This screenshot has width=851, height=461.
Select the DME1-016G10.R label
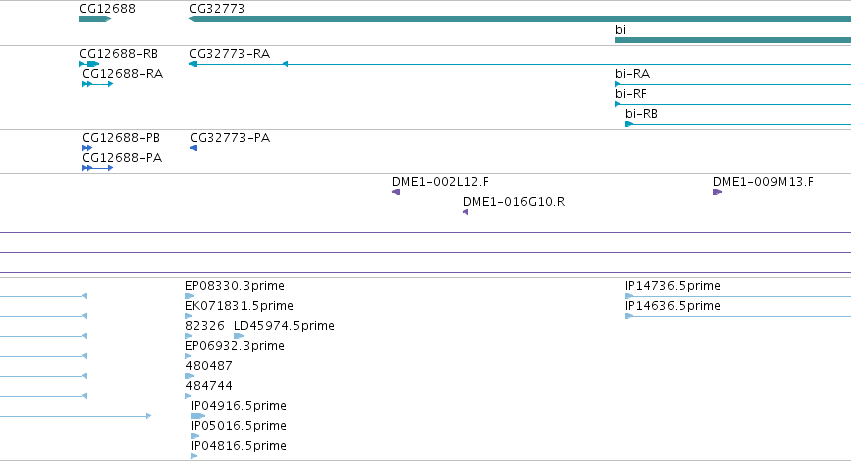[514, 202]
